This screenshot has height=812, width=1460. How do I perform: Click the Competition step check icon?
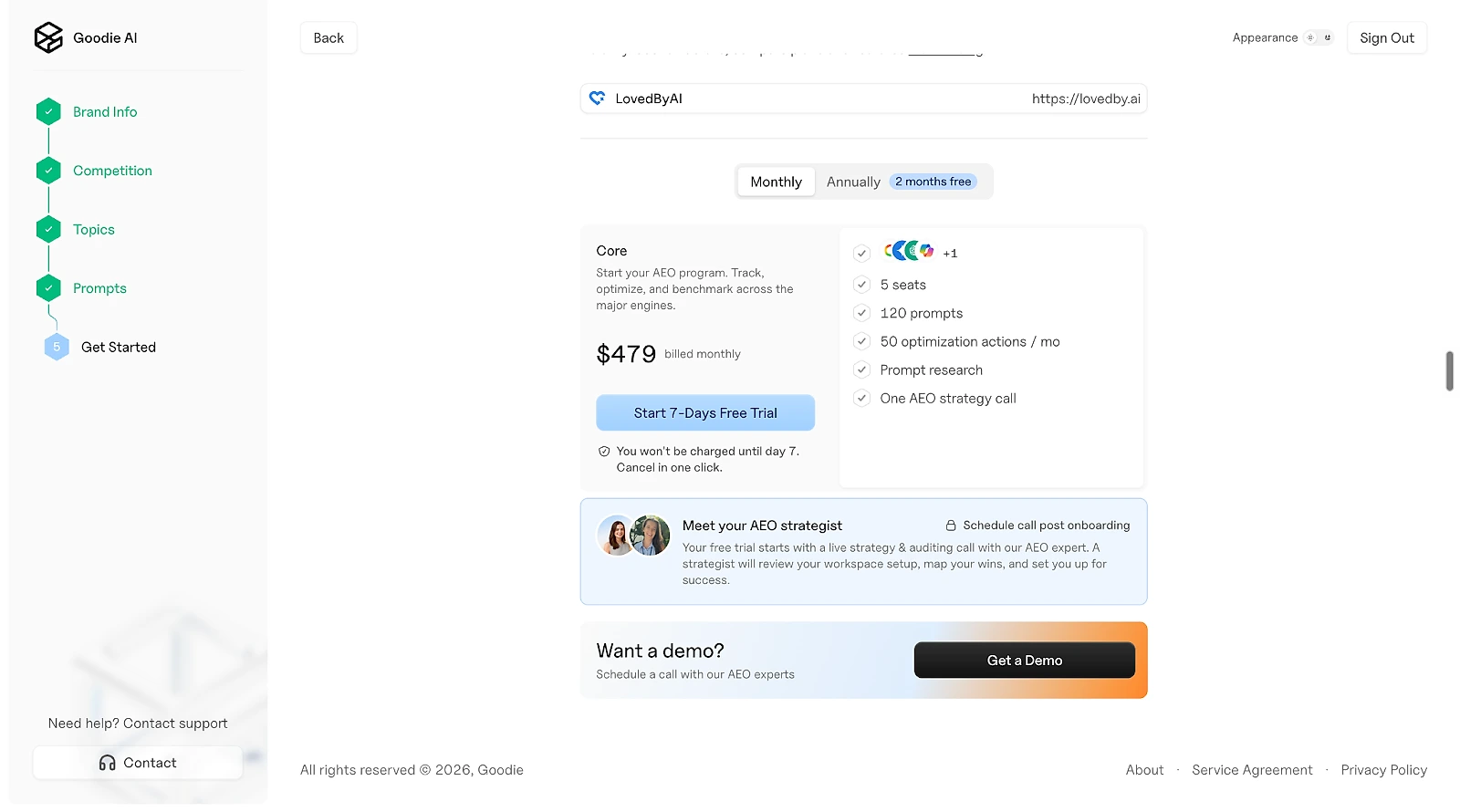[48, 171]
